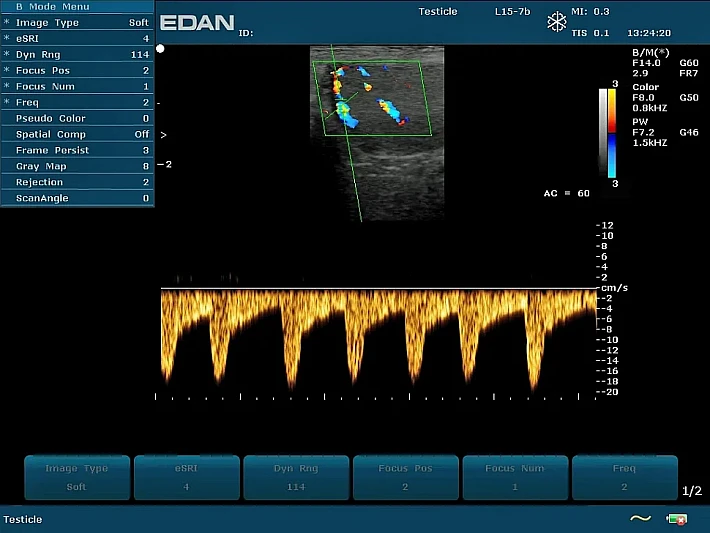Image resolution: width=710 pixels, height=533 pixels.
Task: Click the grayscale map bar
Action: pos(603,134)
